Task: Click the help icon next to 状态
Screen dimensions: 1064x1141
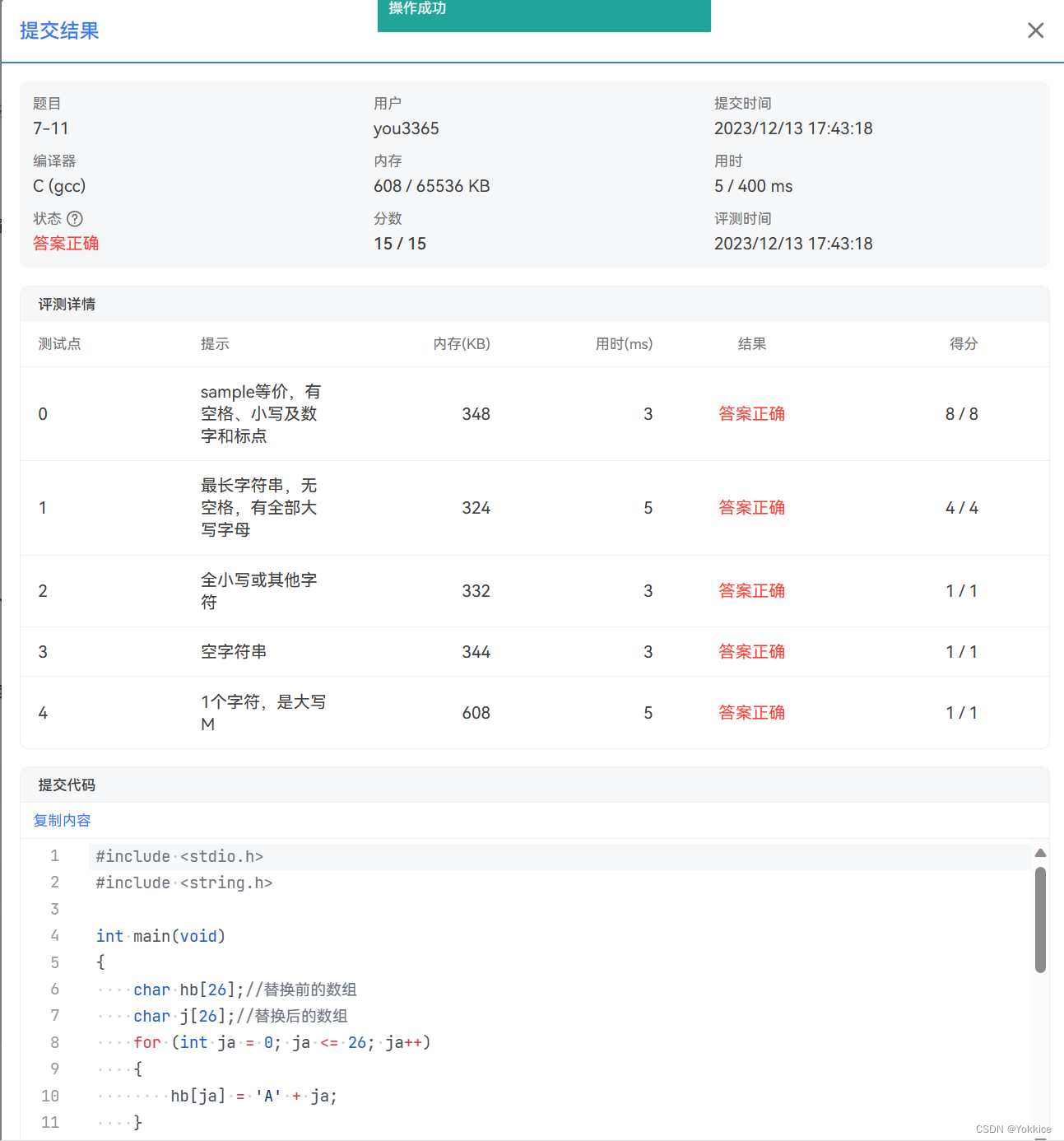Action: point(76,218)
